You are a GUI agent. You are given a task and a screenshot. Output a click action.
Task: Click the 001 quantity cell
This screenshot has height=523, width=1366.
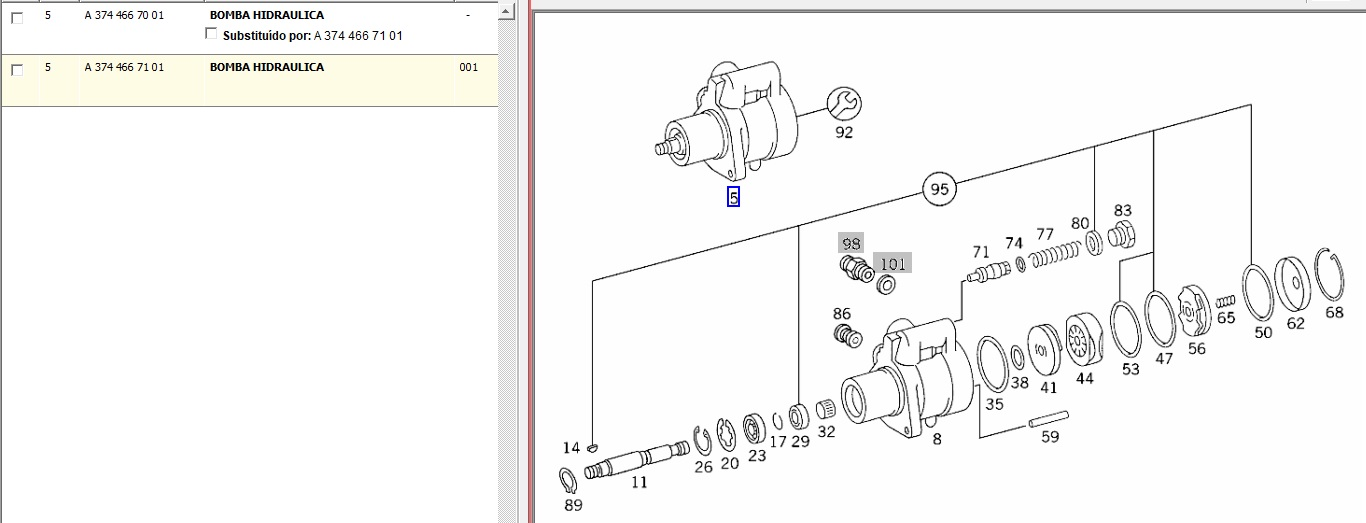(x=468, y=68)
